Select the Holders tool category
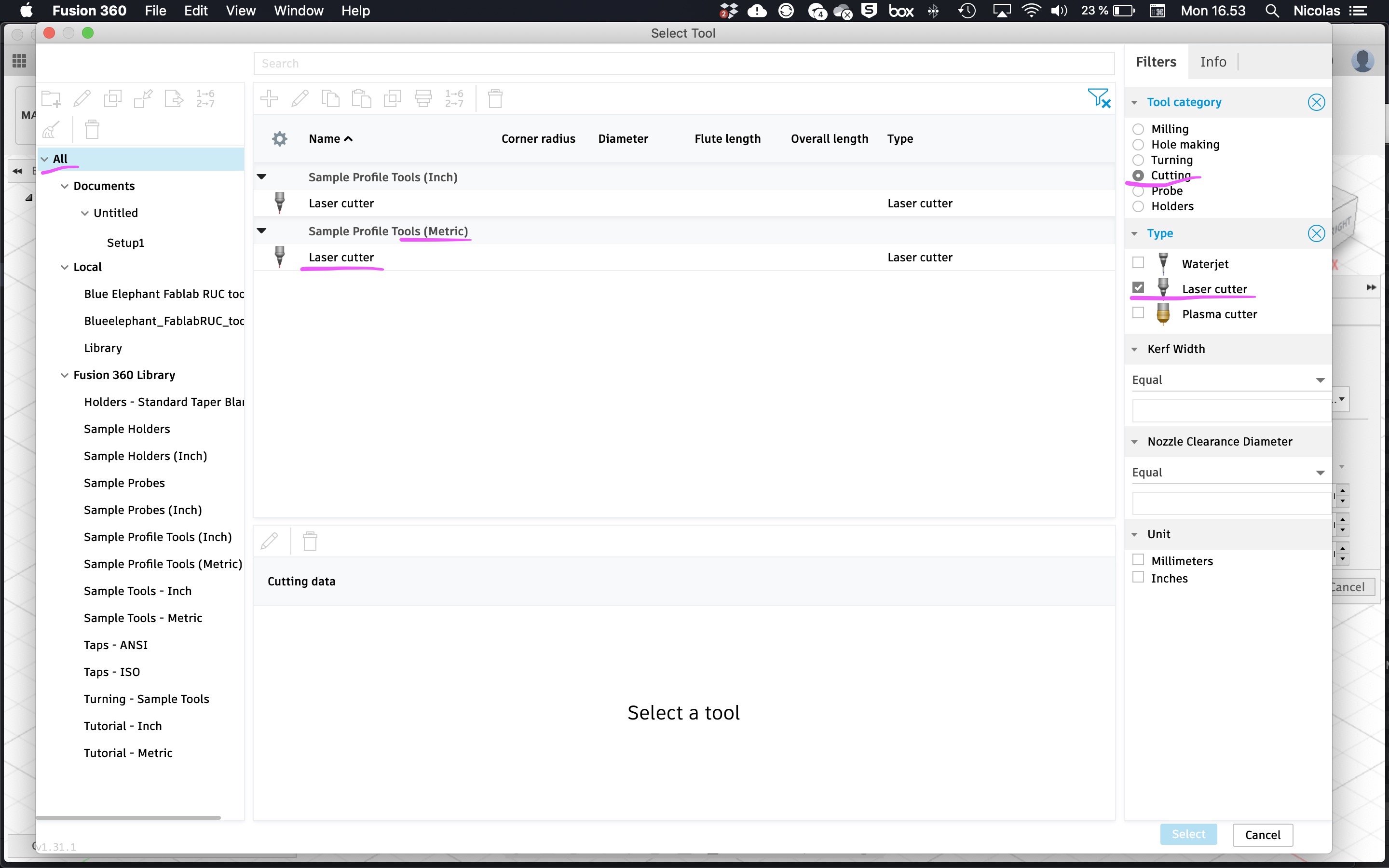 point(1138,207)
